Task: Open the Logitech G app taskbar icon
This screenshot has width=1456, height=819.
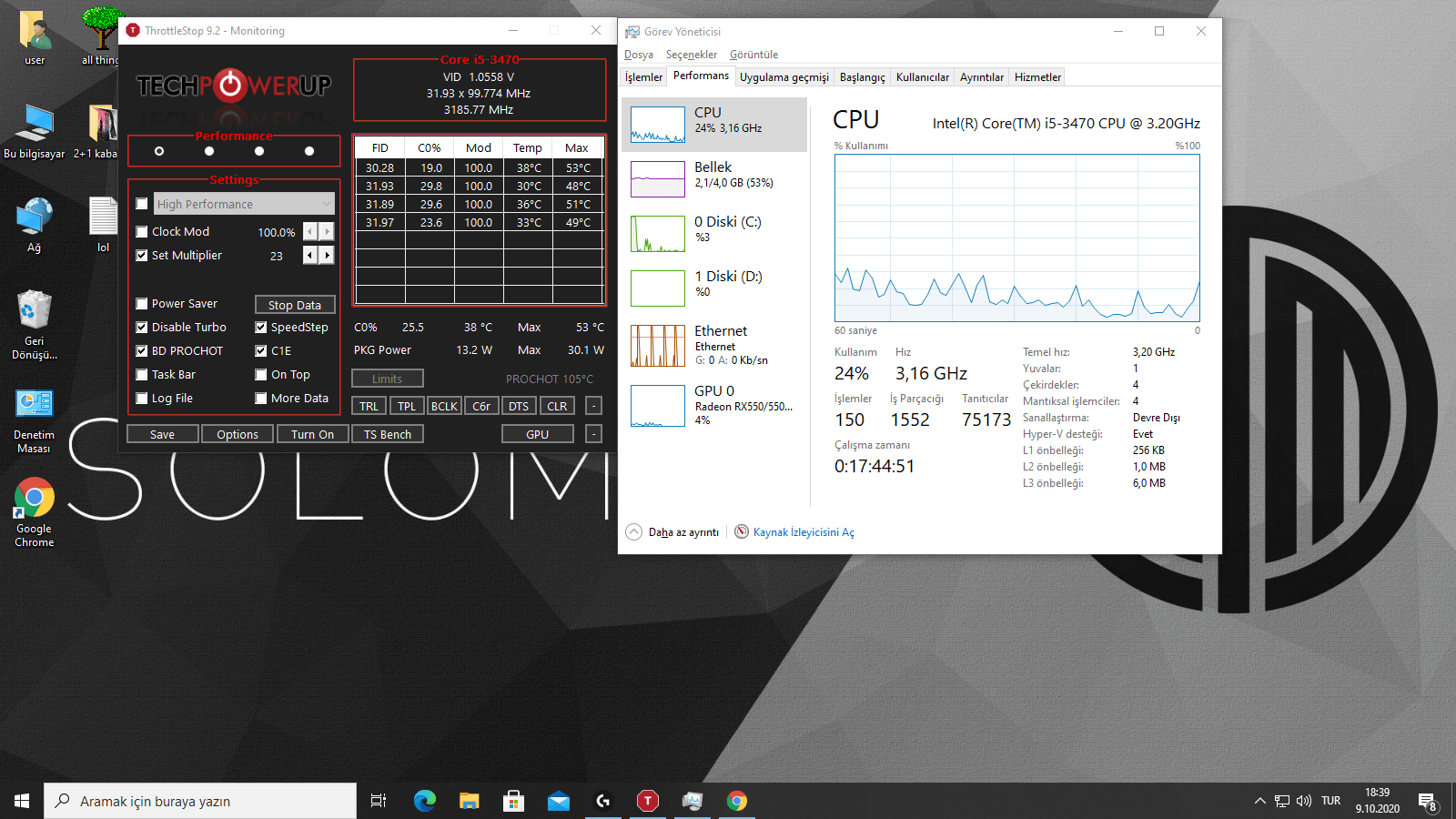Action: [602, 801]
